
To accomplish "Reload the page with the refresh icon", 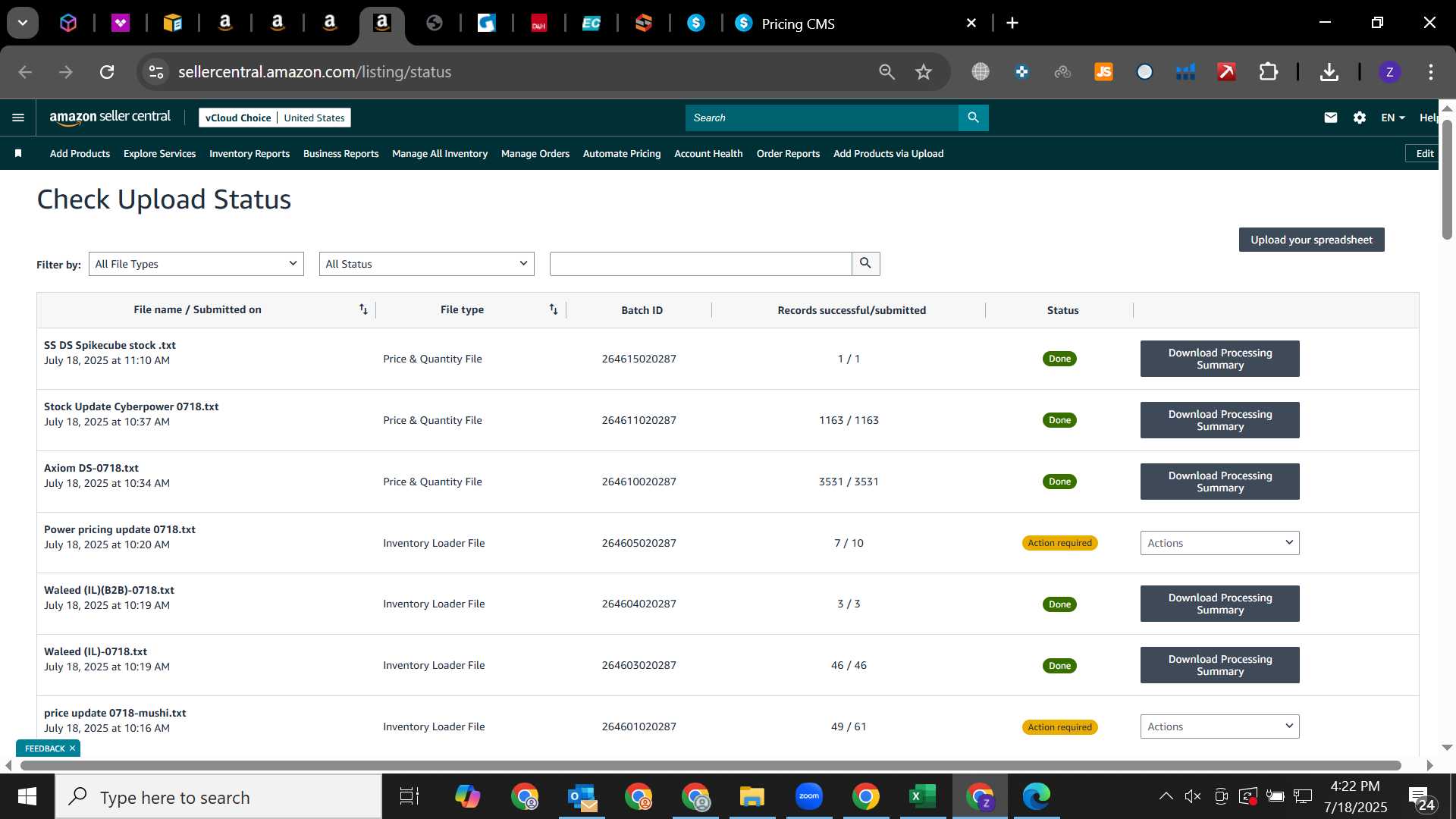I will coord(107,72).
